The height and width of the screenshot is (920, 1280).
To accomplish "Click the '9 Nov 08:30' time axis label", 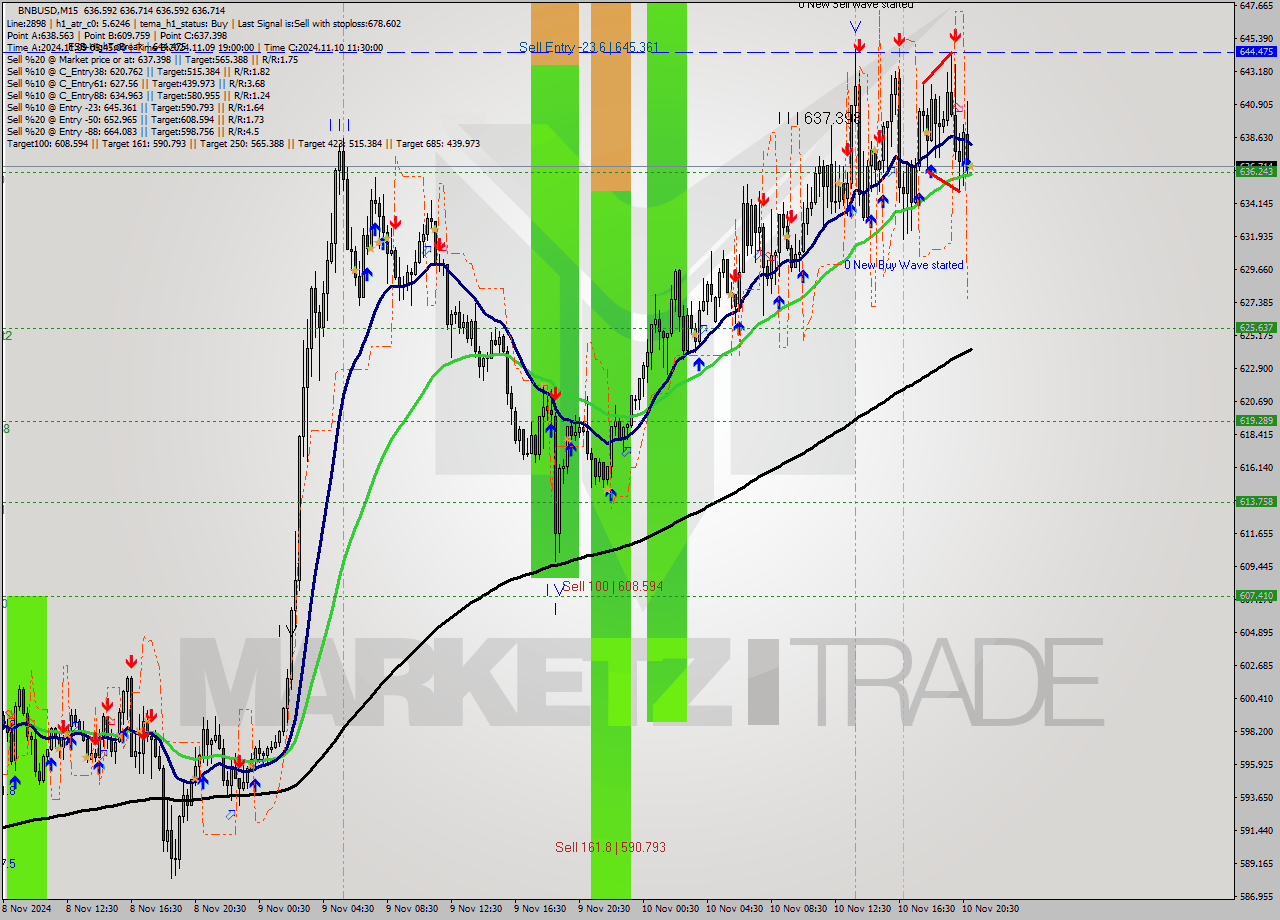I will [x=412, y=909].
